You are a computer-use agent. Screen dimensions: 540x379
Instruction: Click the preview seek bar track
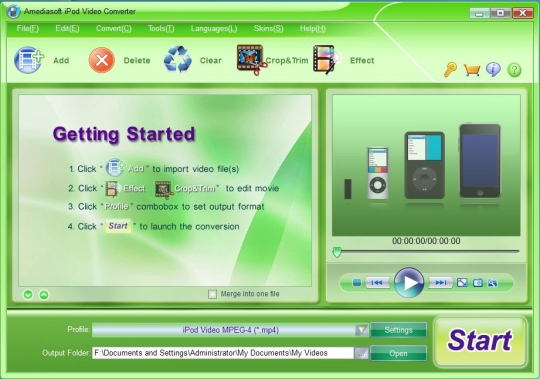[x=426, y=252]
